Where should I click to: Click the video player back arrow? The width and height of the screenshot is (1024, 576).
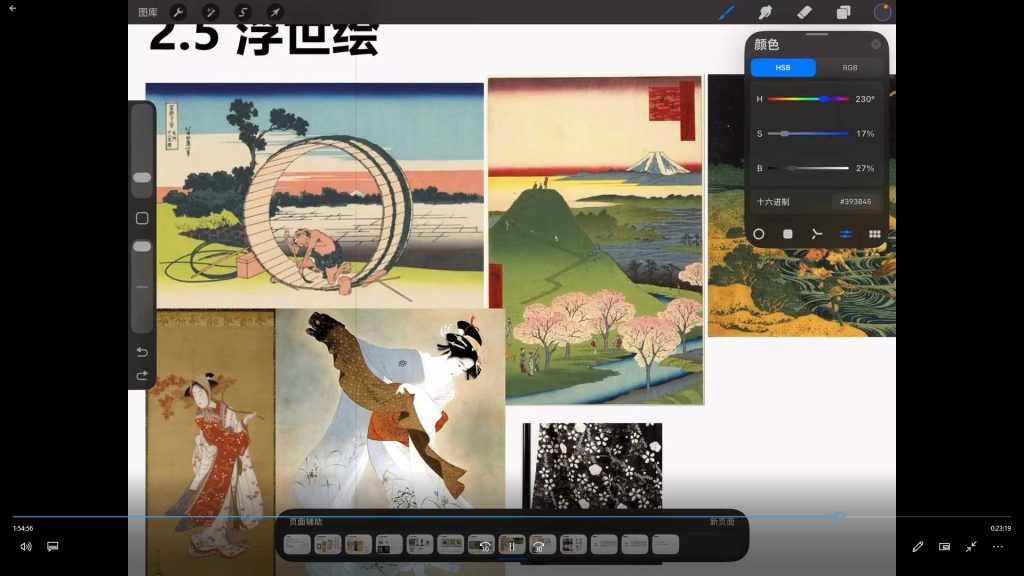click(12, 8)
